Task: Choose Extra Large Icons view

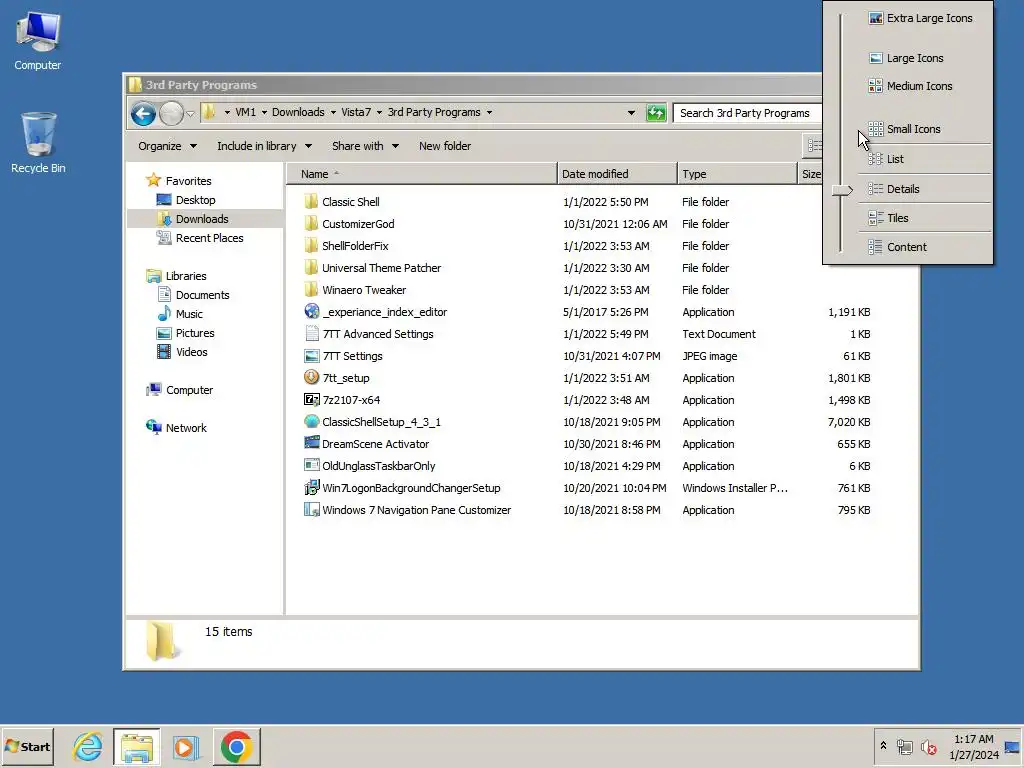Action: [921, 18]
